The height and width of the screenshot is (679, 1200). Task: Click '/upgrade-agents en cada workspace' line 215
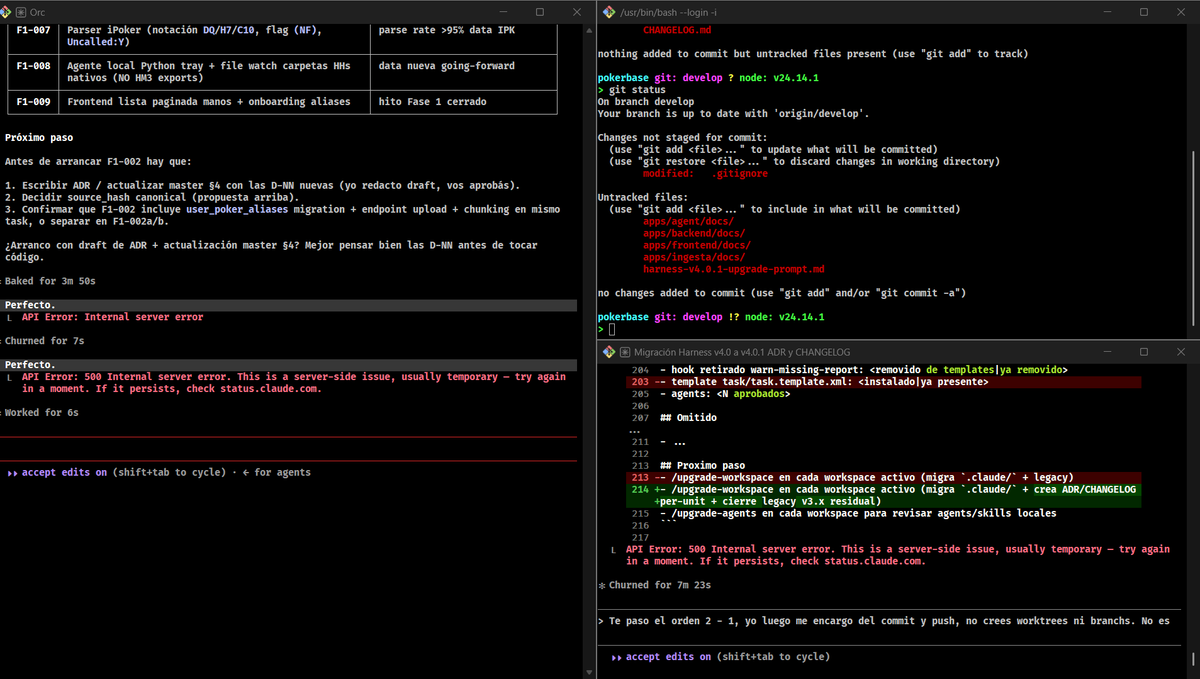point(858,513)
